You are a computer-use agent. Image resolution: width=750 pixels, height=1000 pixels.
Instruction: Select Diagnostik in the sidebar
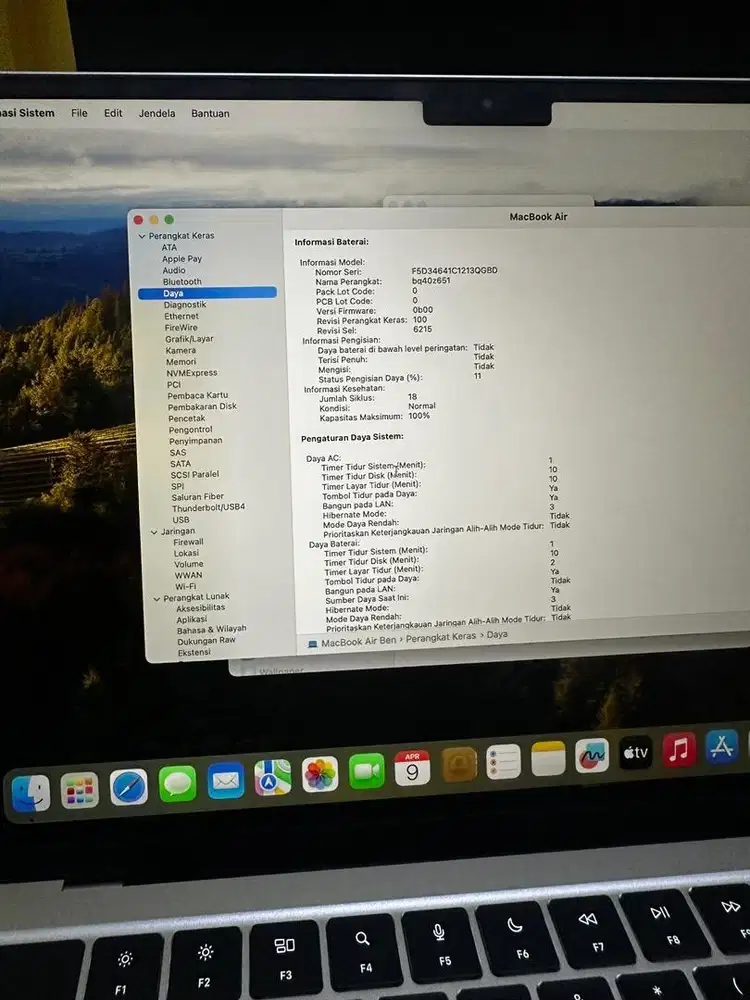pos(185,305)
